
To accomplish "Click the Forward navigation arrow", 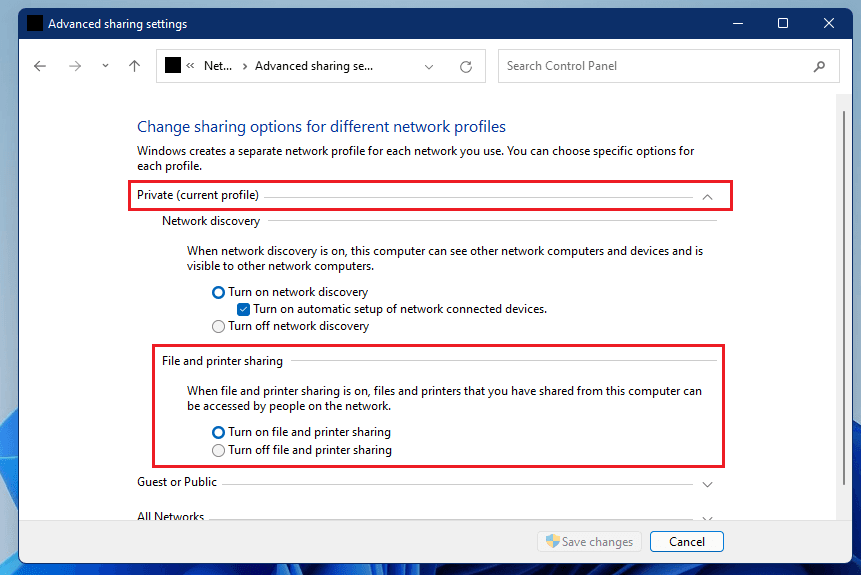I will point(74,66).
